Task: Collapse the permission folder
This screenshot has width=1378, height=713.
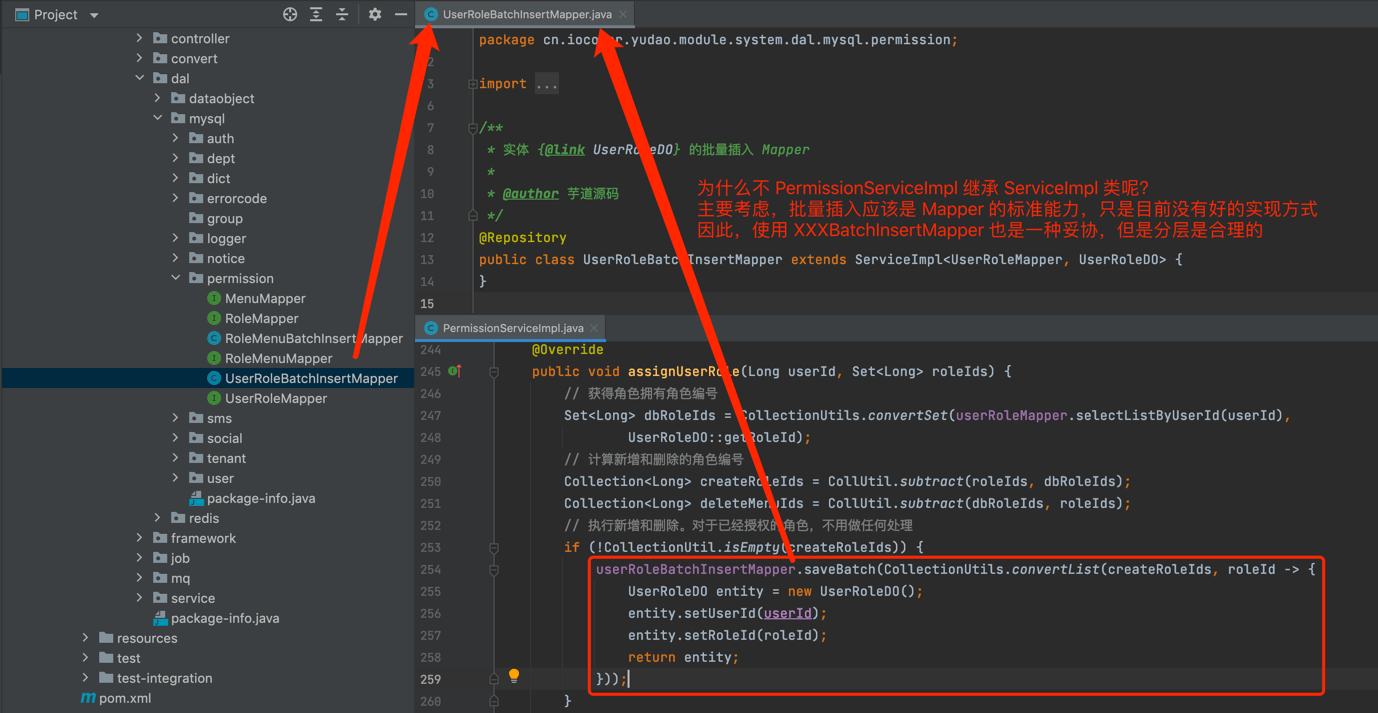Action: click(x=176, y=278)
